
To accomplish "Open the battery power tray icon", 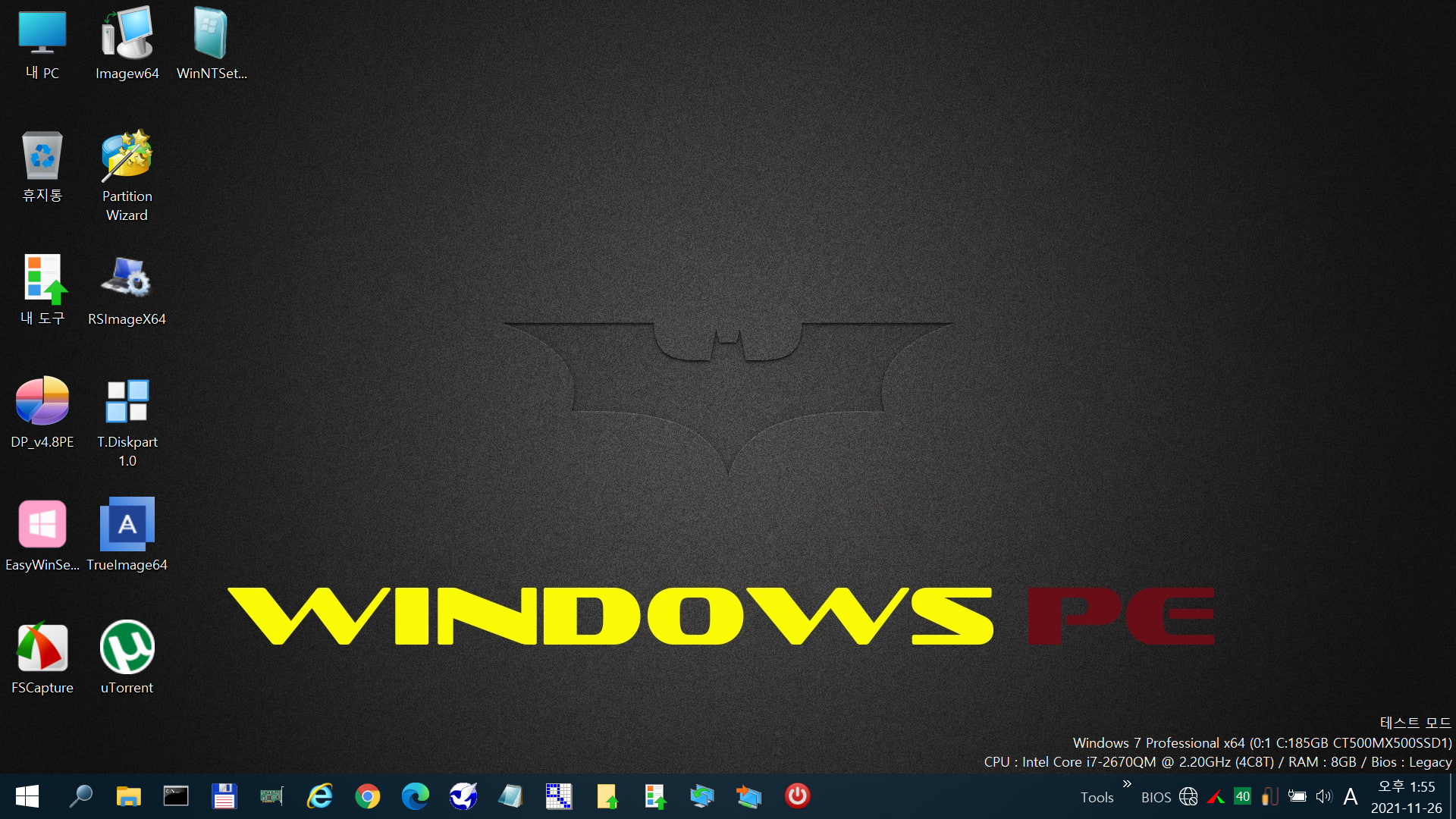I will (x=1297, y=796).
